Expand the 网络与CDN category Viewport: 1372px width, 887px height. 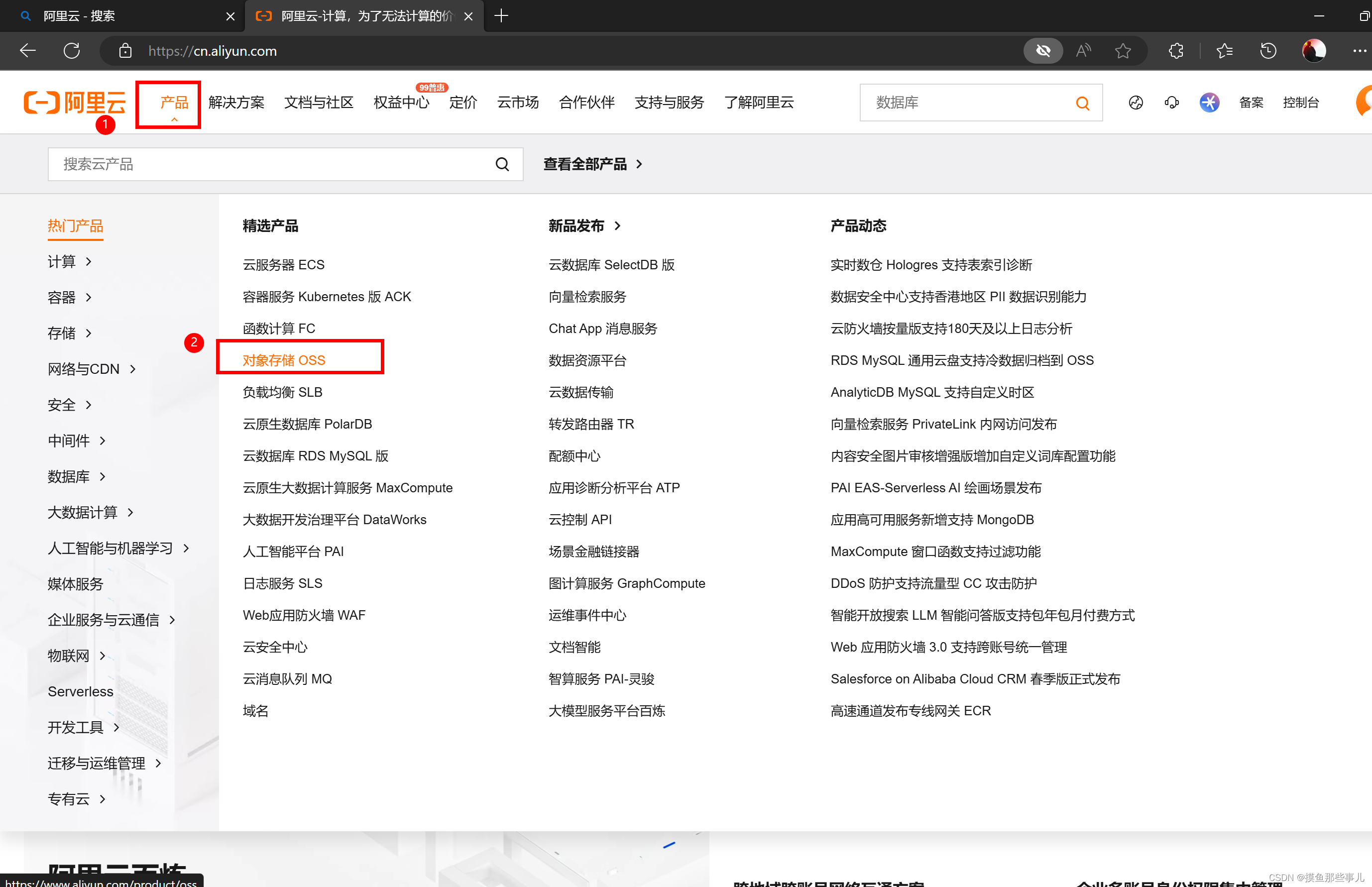point(92,369)
